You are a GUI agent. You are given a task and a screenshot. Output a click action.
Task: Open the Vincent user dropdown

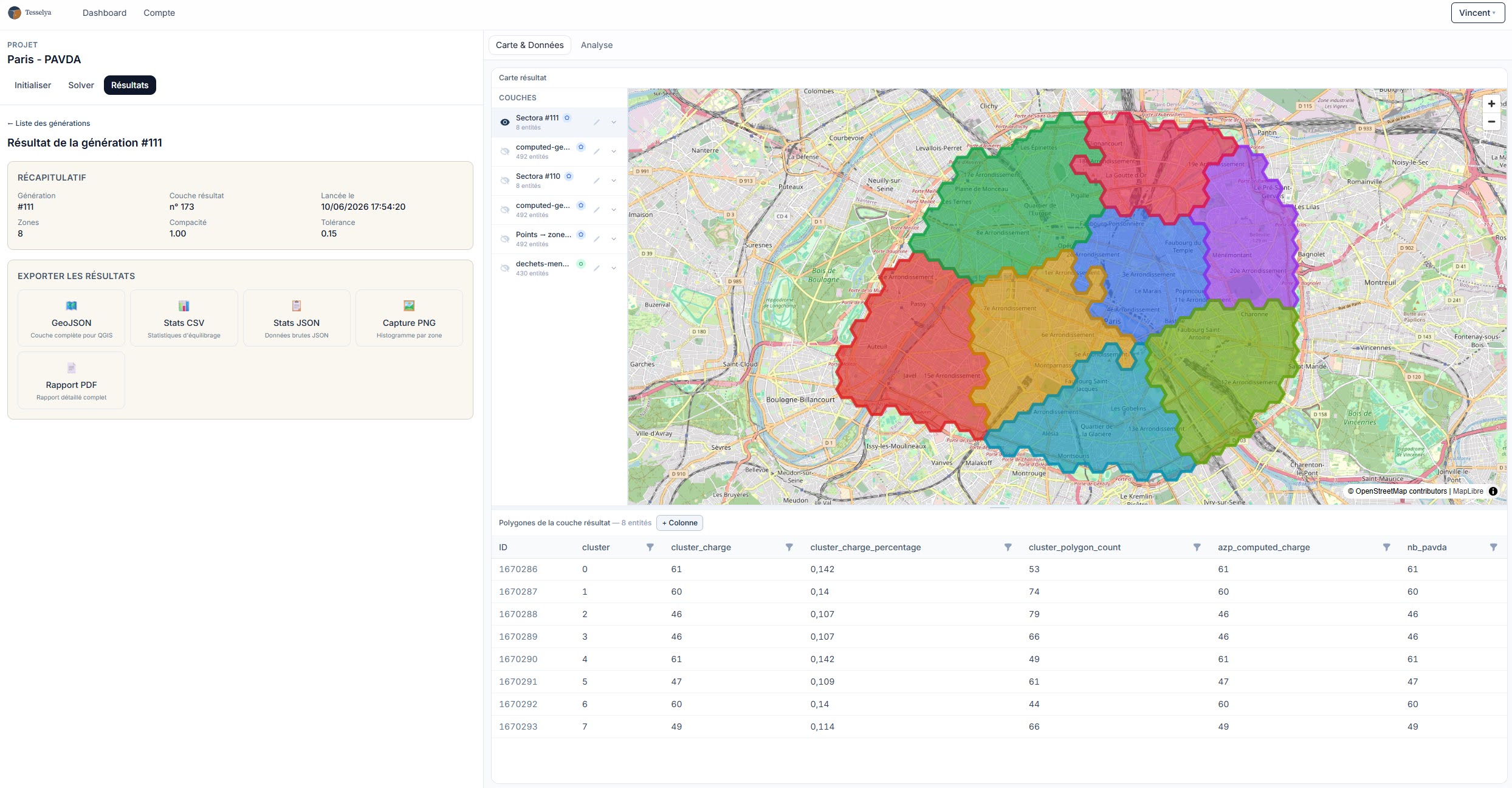click(1478, 13)
